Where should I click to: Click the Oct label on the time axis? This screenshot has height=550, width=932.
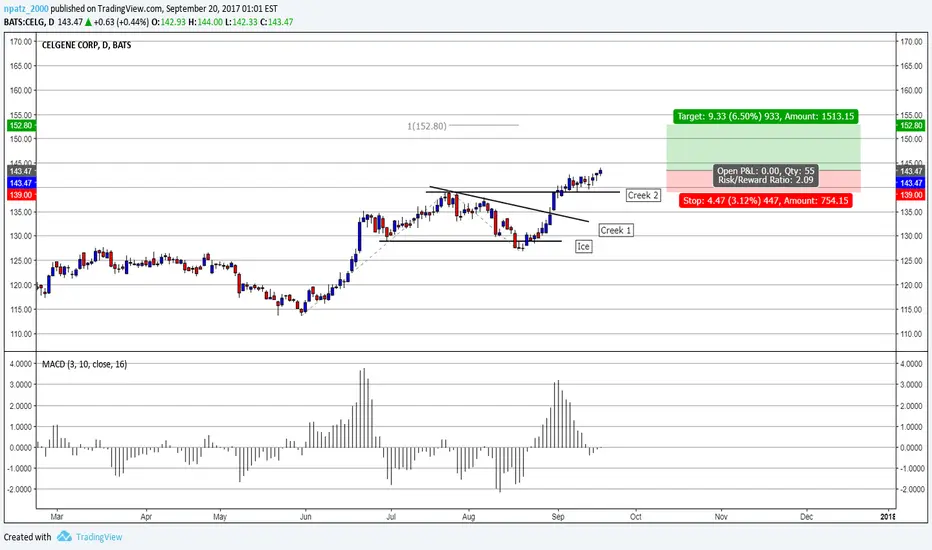635,517
